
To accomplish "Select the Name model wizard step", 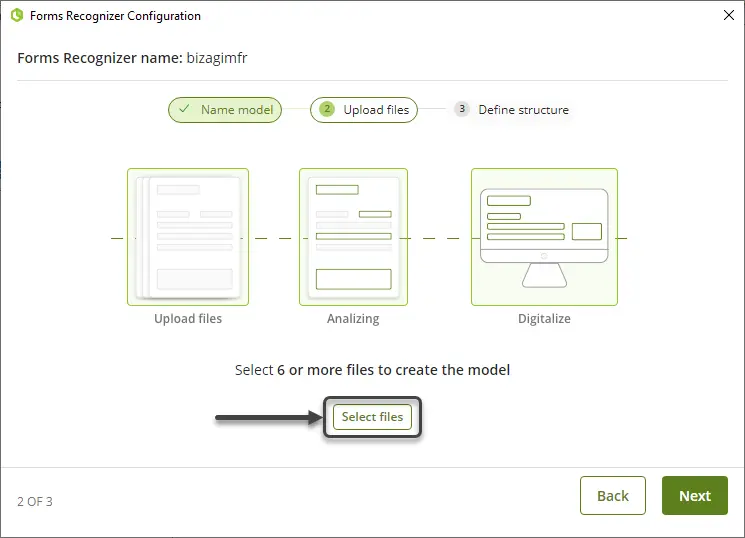I will [225, 110].
